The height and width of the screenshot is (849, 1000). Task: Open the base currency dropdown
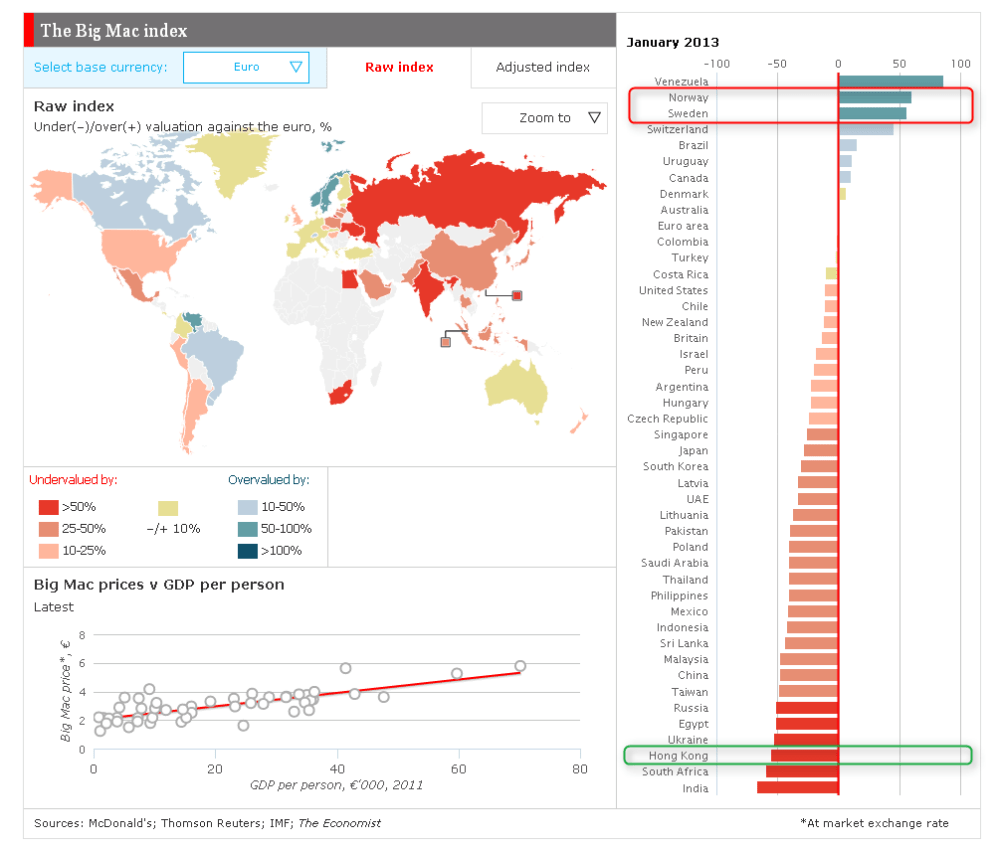click(x=246, y=67)
